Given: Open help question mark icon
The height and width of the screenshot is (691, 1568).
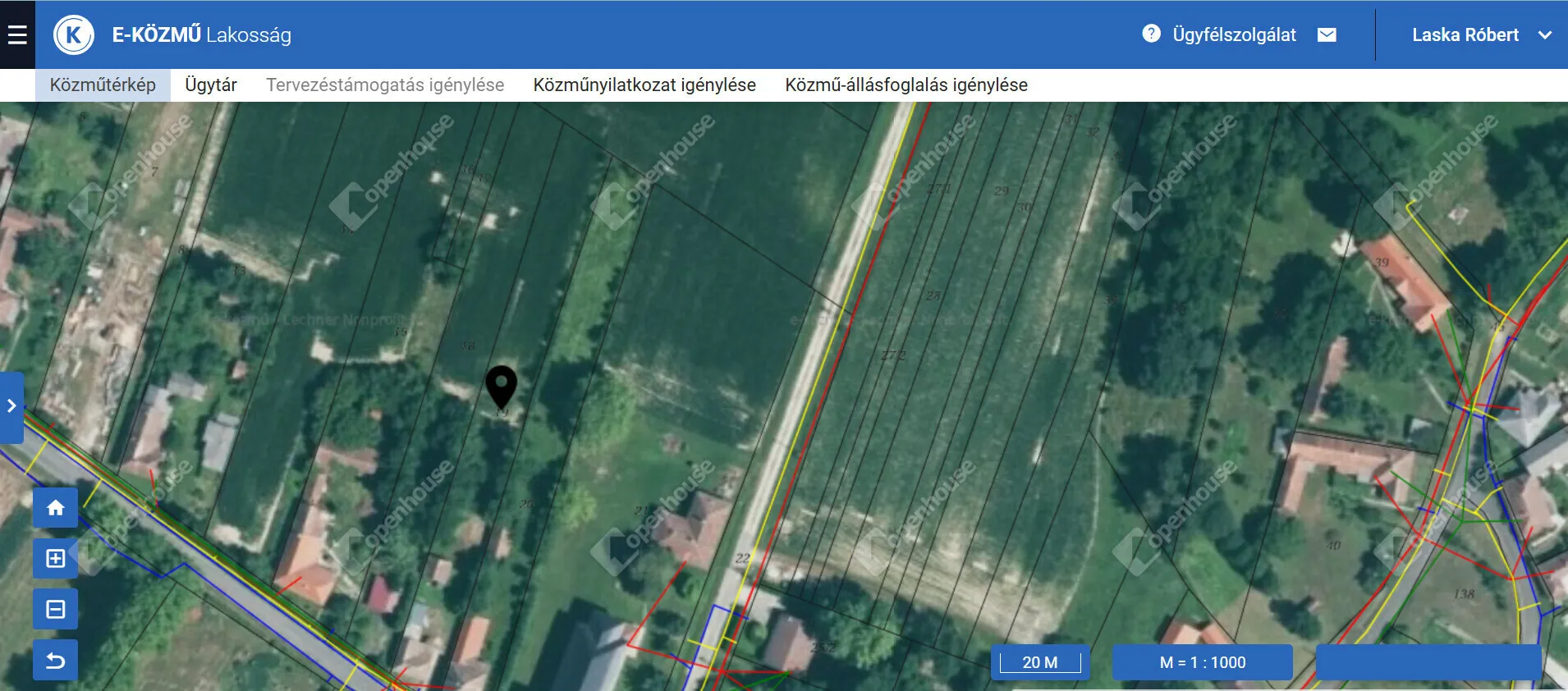Looking at the screenshot, I should tap(1151, 34).
